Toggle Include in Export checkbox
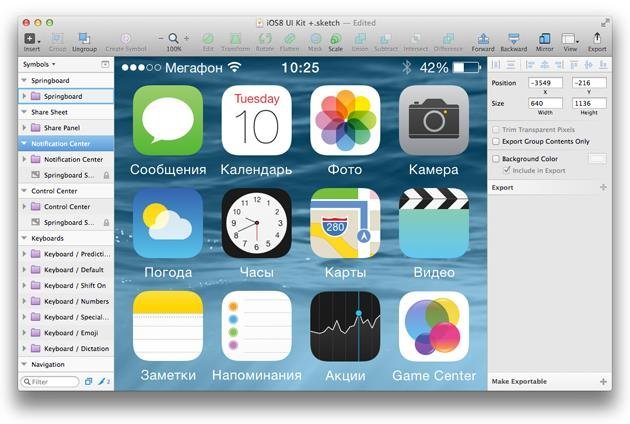630x424 pixels. tap(507, 170)
